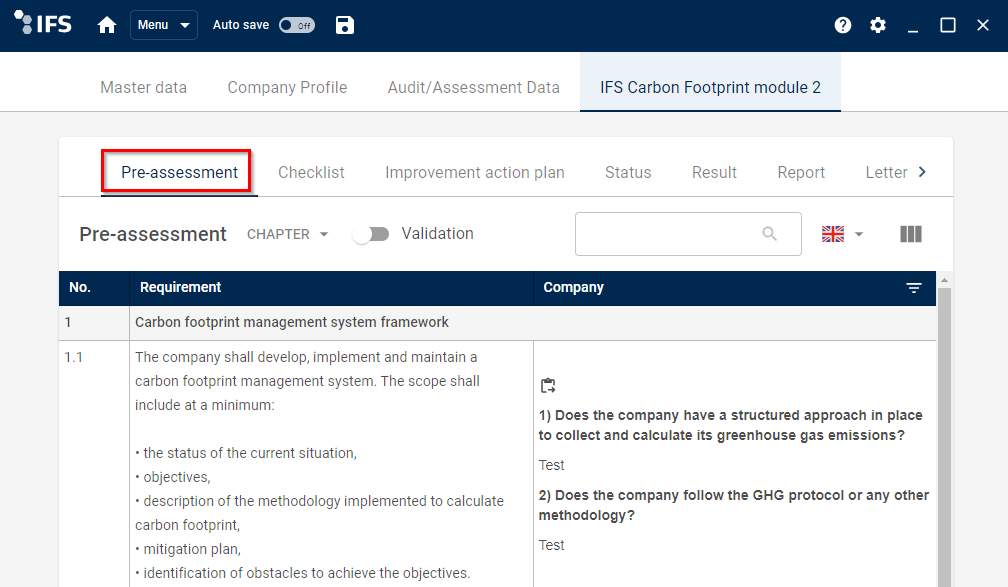Viewport: 1008px width, 587px height.
Task: Maximize the application window
Action: (948, 25)
